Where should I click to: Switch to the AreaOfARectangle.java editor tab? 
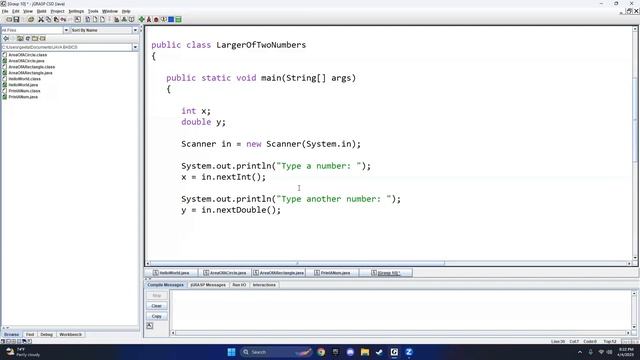(279, 273)
